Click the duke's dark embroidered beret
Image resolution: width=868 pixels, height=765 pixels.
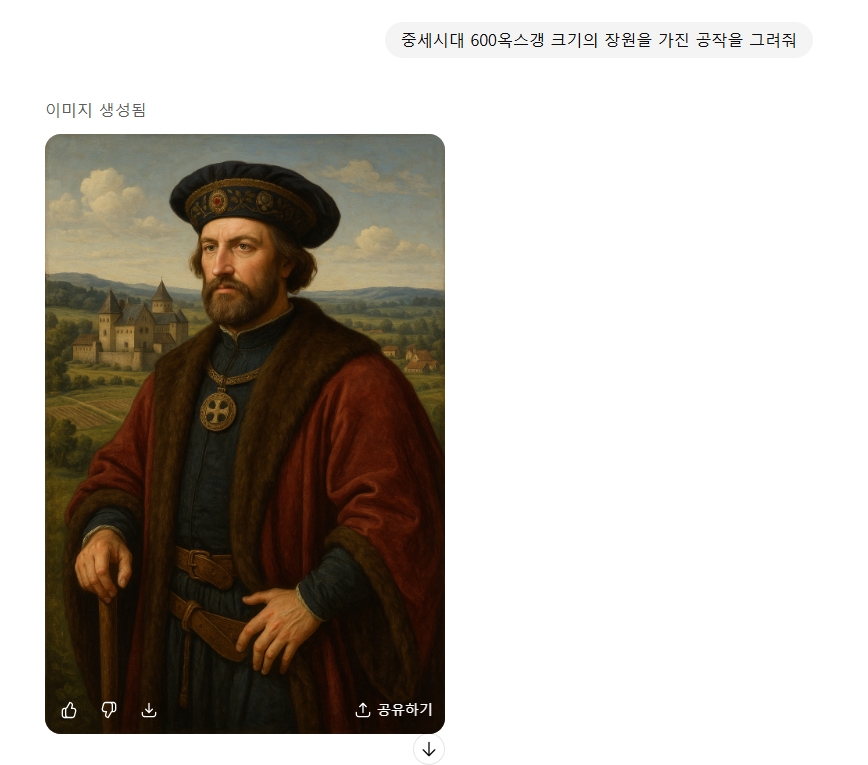[255, 200]
